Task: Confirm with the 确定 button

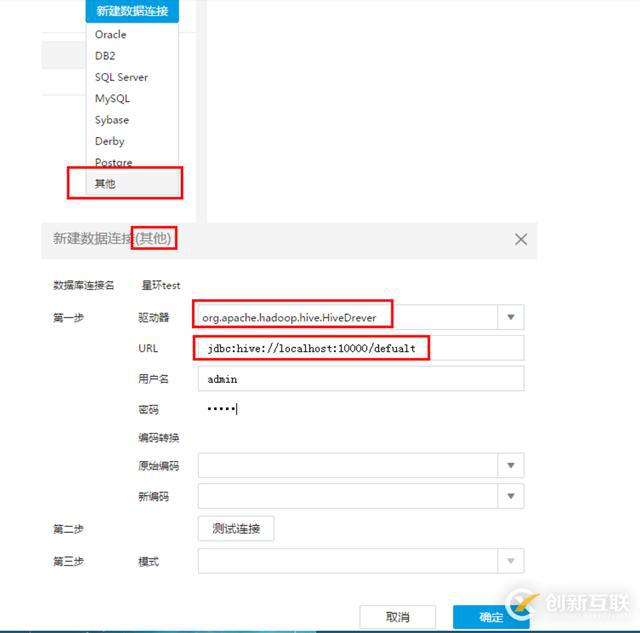Action: 491,617
